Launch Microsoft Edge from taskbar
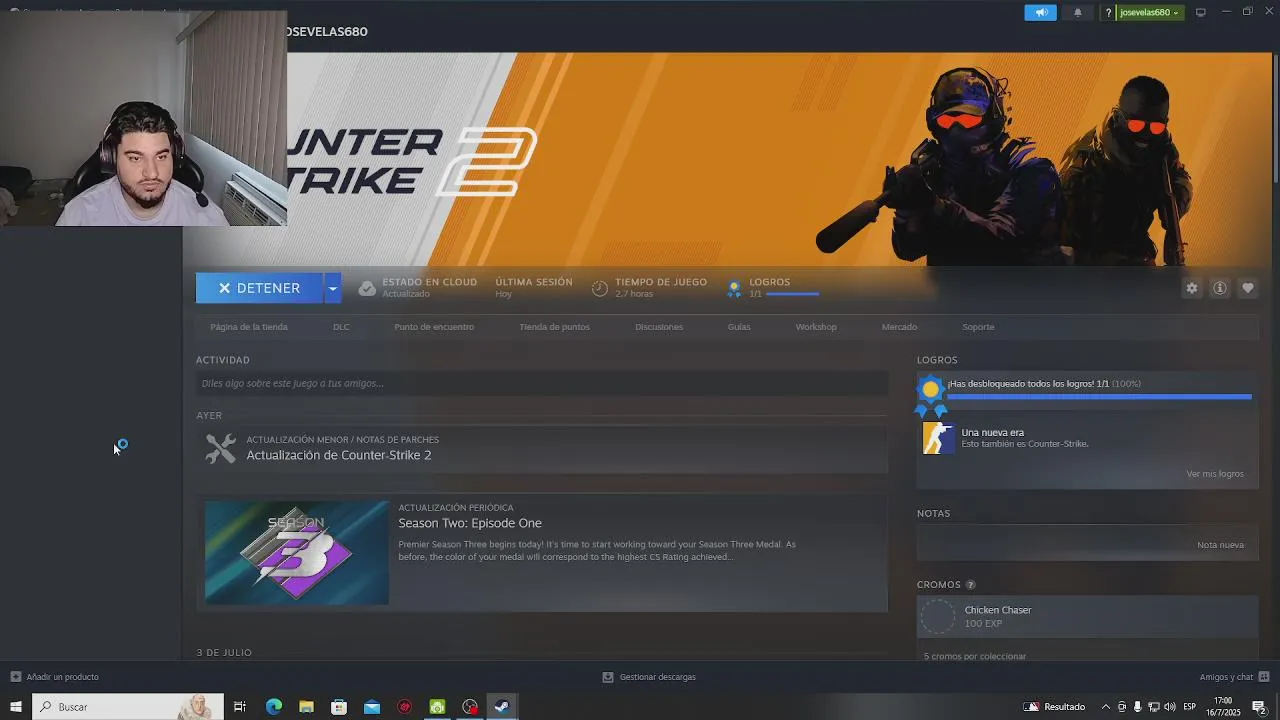1280x720 pixels. [274, 707]
